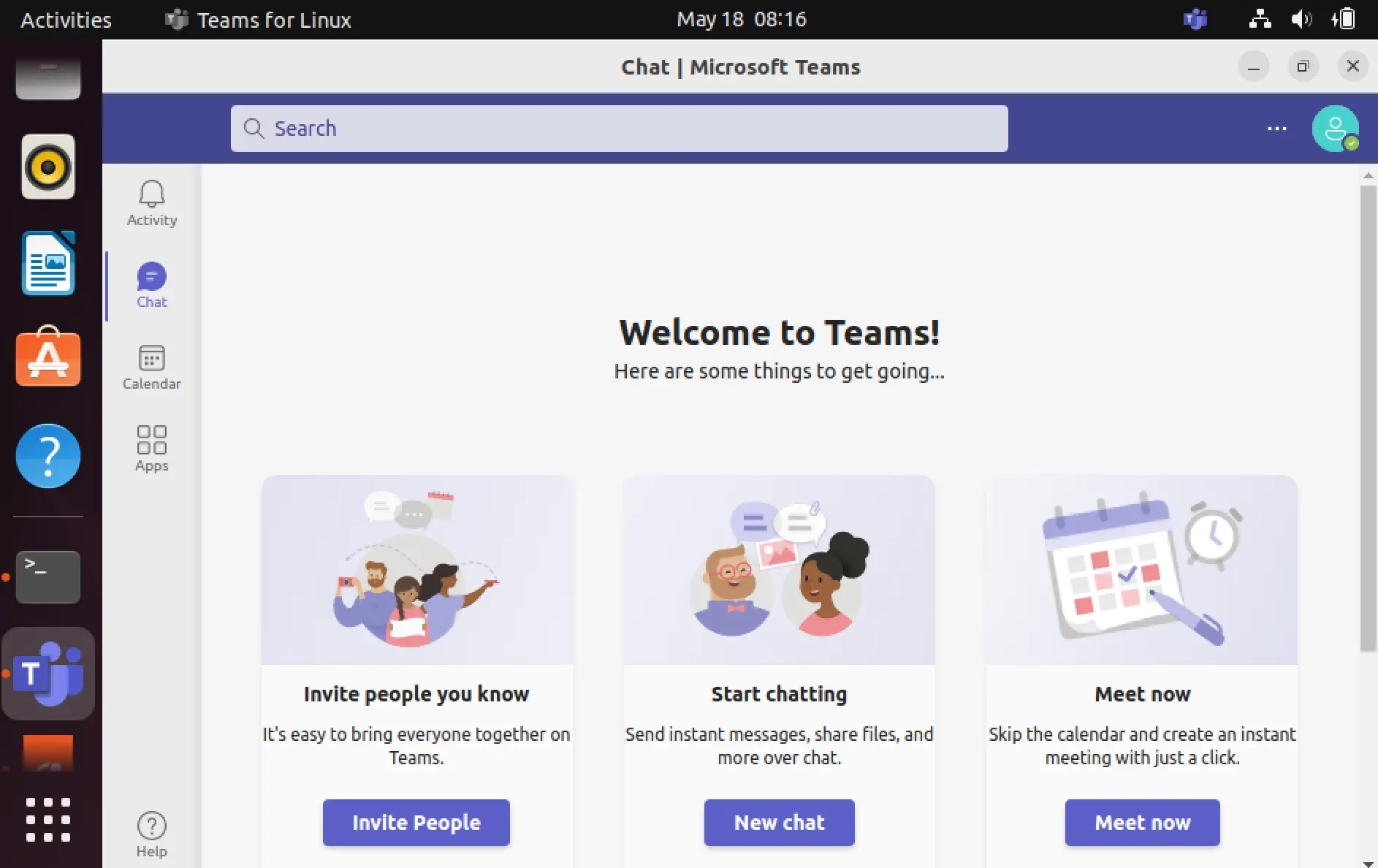Viewport: 1378px width, 868px height.
Task: Click the battery icon in top bar
Action: click(x=1344, y=20)
